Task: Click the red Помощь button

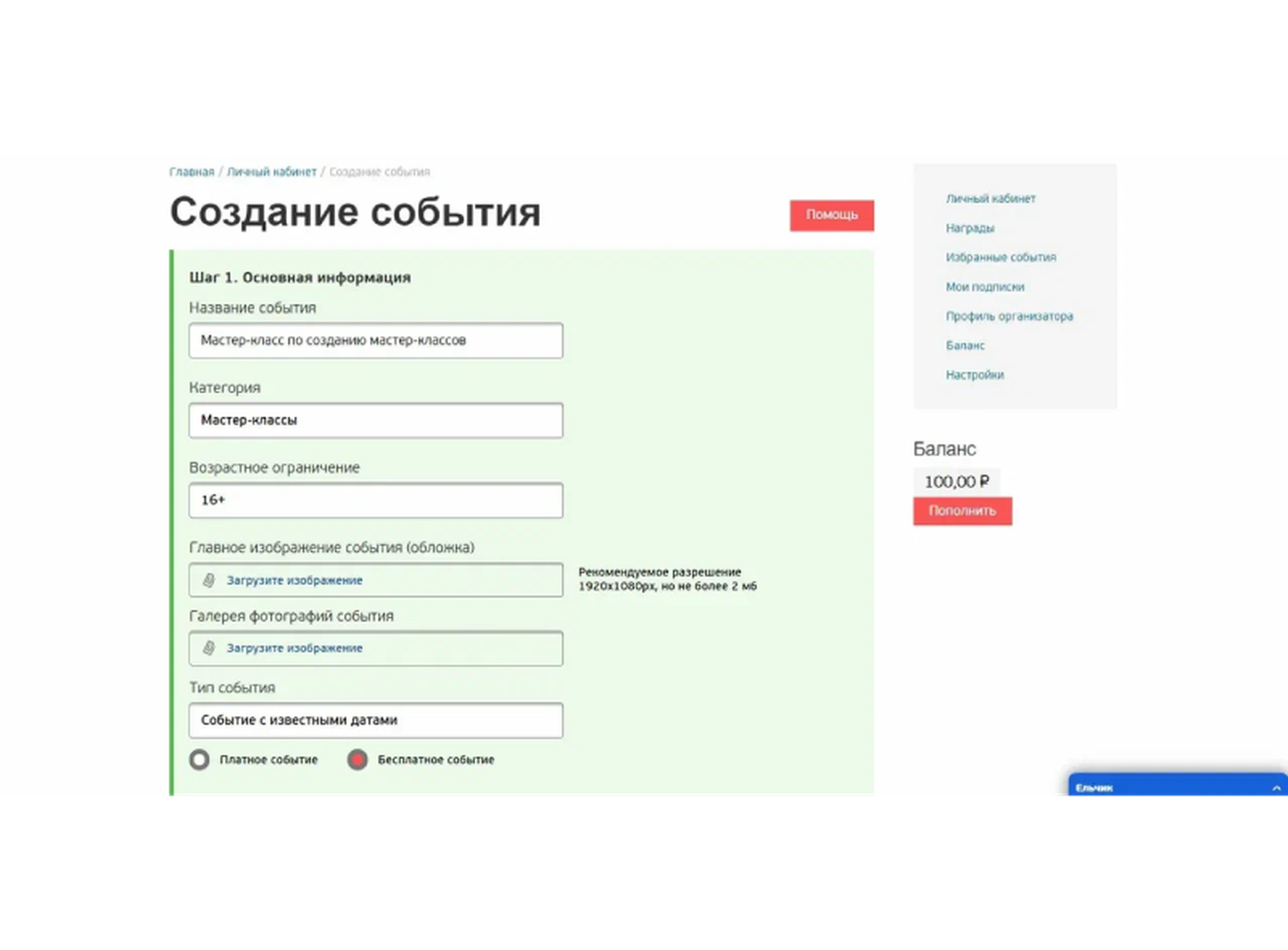Action: point(831,215)
